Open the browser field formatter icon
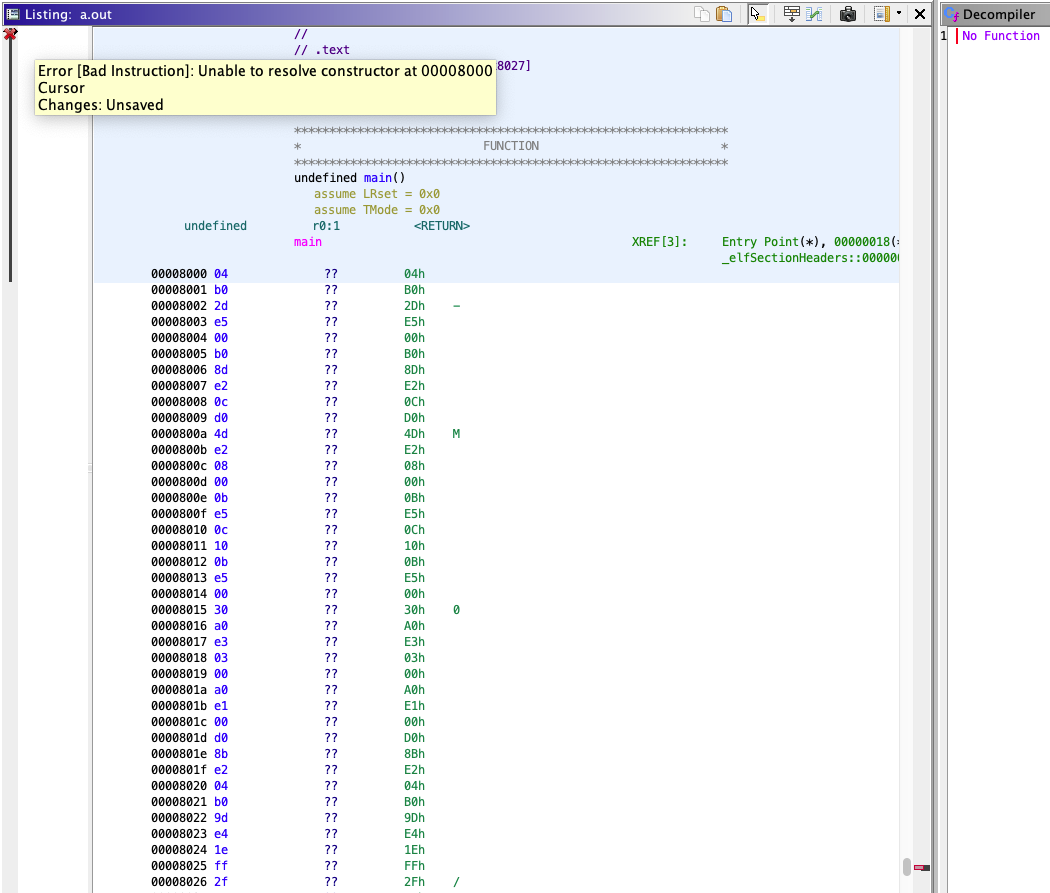Viewport: 1050px width, 893px height. click(x=792, y=14)
